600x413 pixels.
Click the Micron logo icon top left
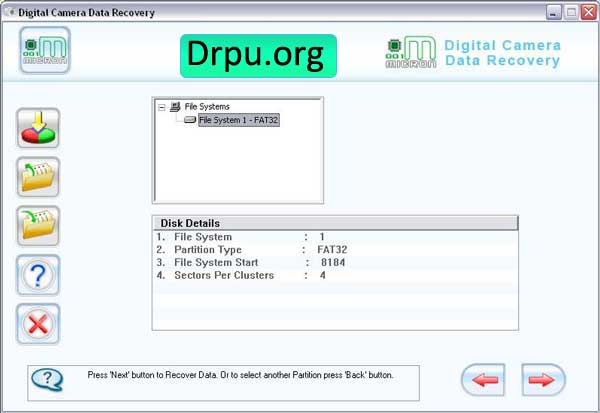coord(45,50)
